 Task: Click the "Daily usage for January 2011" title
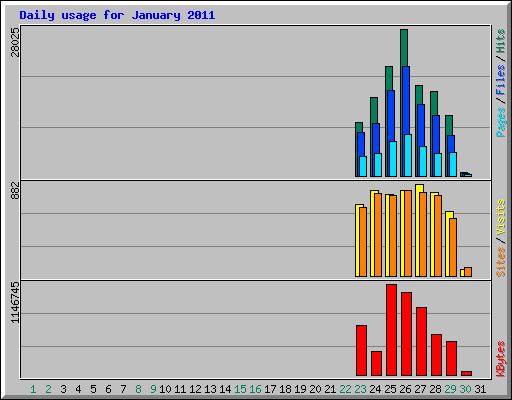[x=117, y=15]
